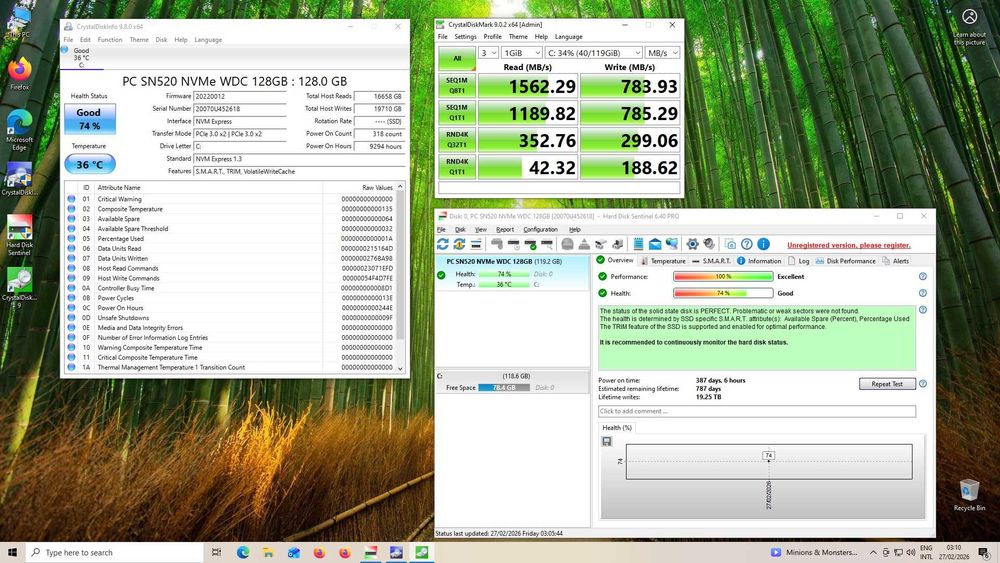Switch to the Disk Performance tab
The image size is (1000, 563).
pyautogui.click(x=845, y=261)
